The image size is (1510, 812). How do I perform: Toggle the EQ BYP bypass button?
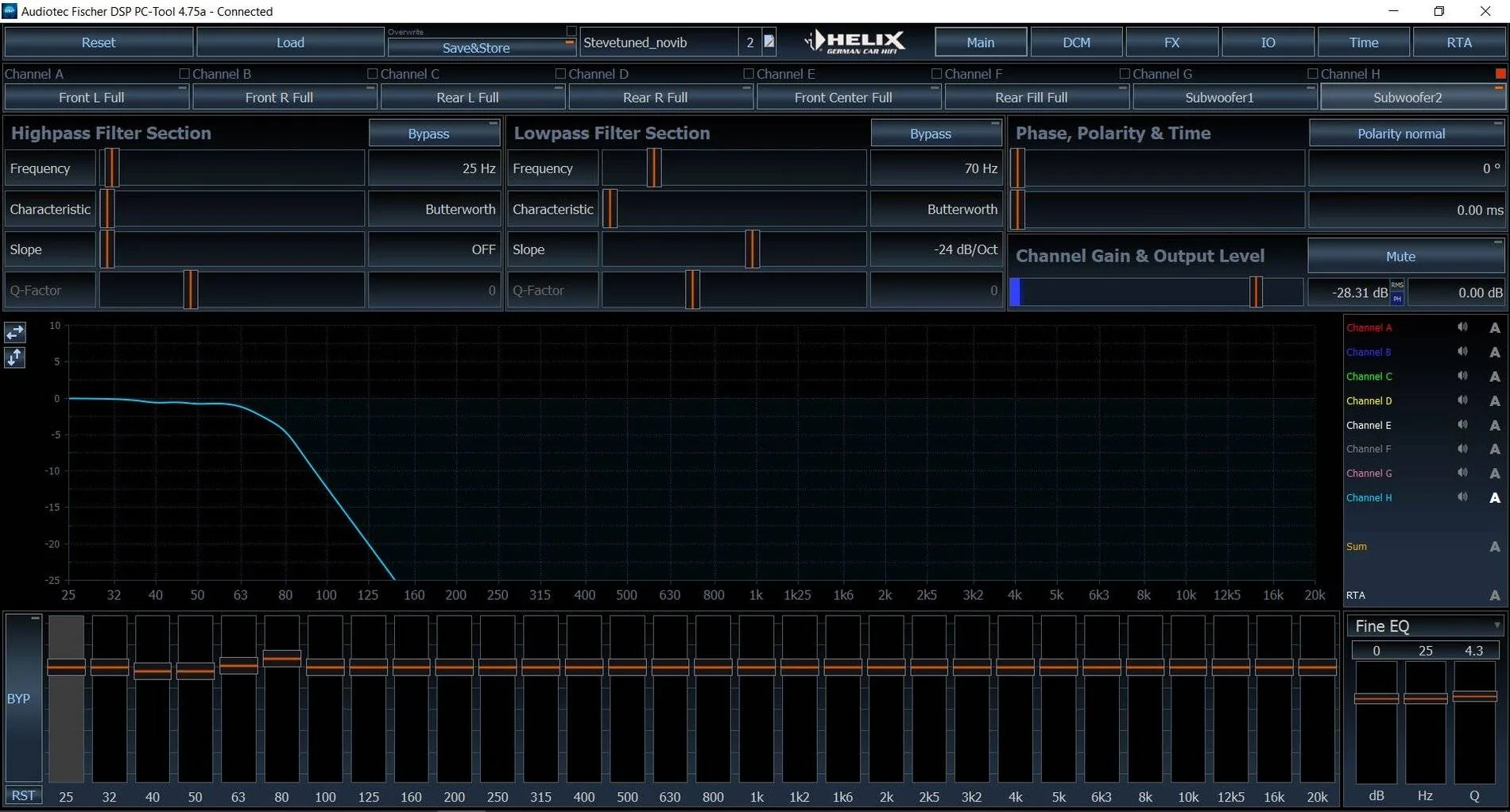point(23,698)
